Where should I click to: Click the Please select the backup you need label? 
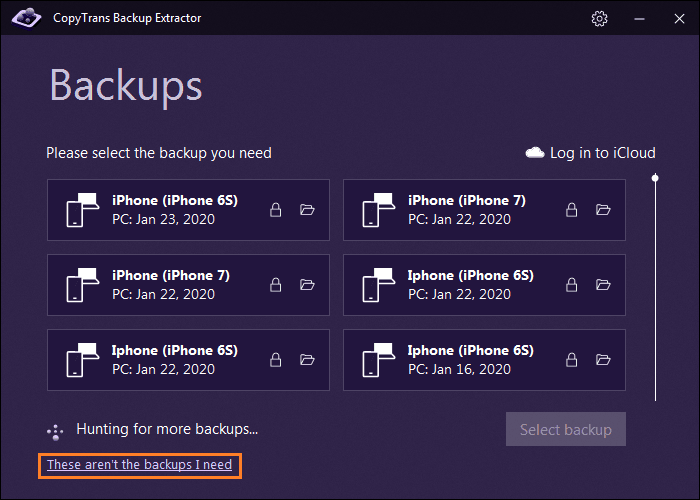coord(159,153)
